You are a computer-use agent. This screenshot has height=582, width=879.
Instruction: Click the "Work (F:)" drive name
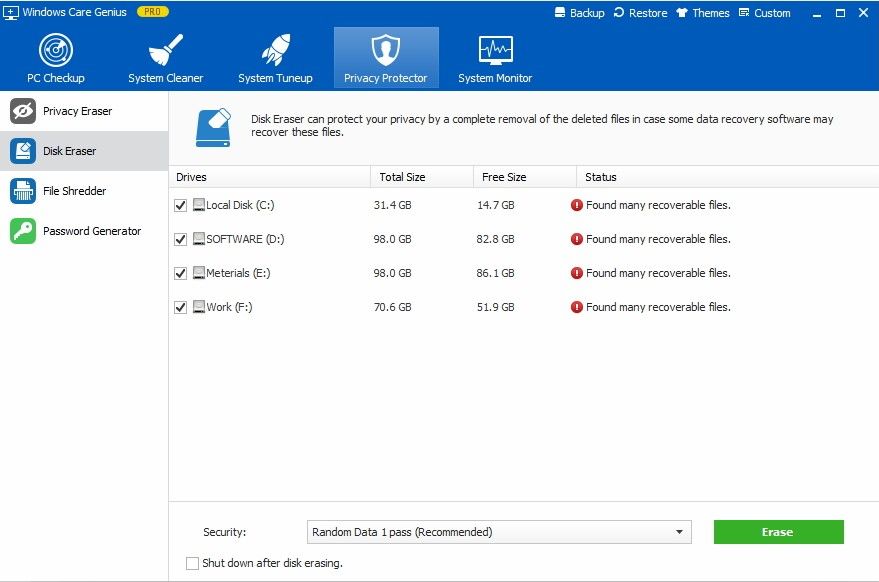pyautogui.click(x=229, y=307)
